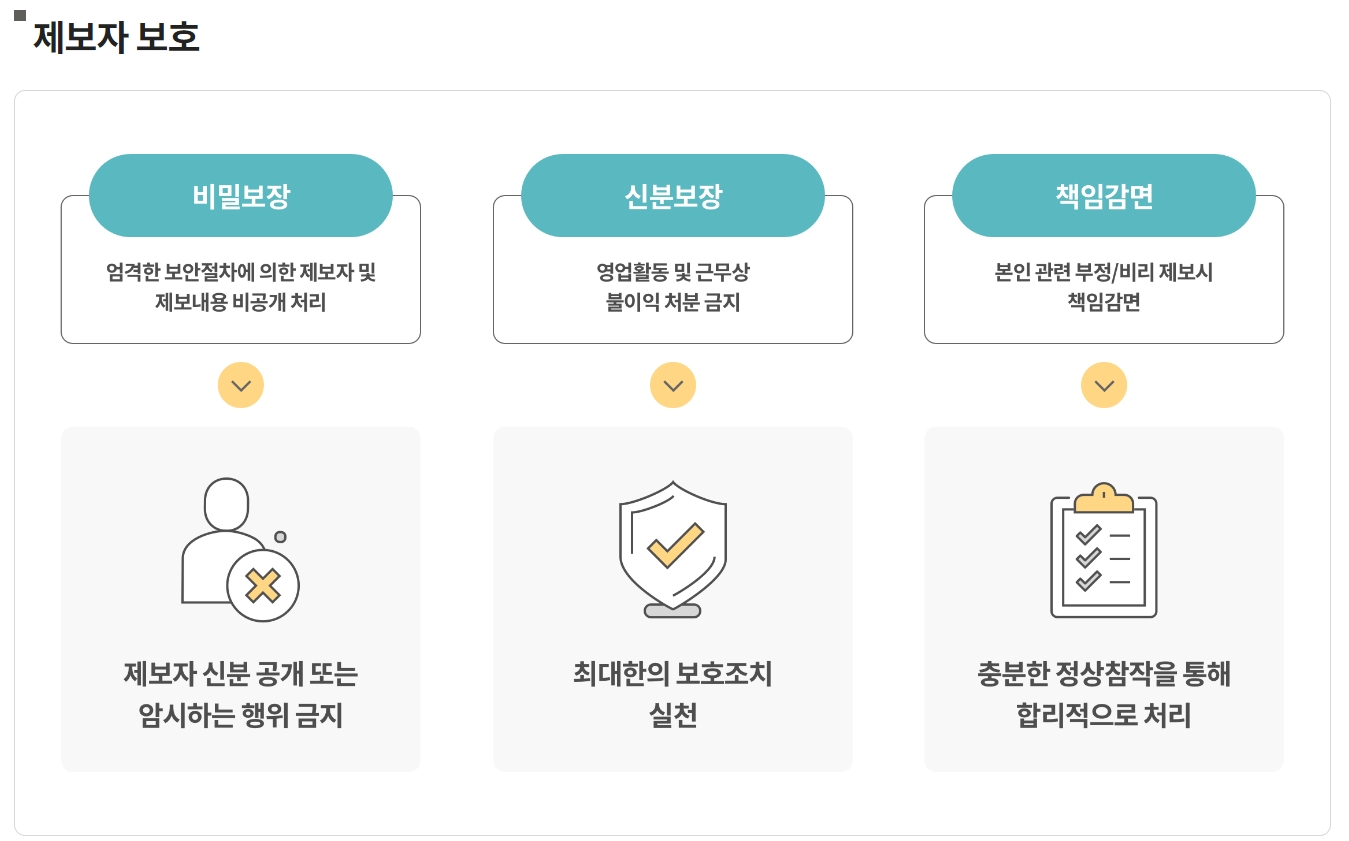This screenshot has width=1349, height=841.
Task: Click the yellow checkmark inside the shield
Action: (676, 545)
